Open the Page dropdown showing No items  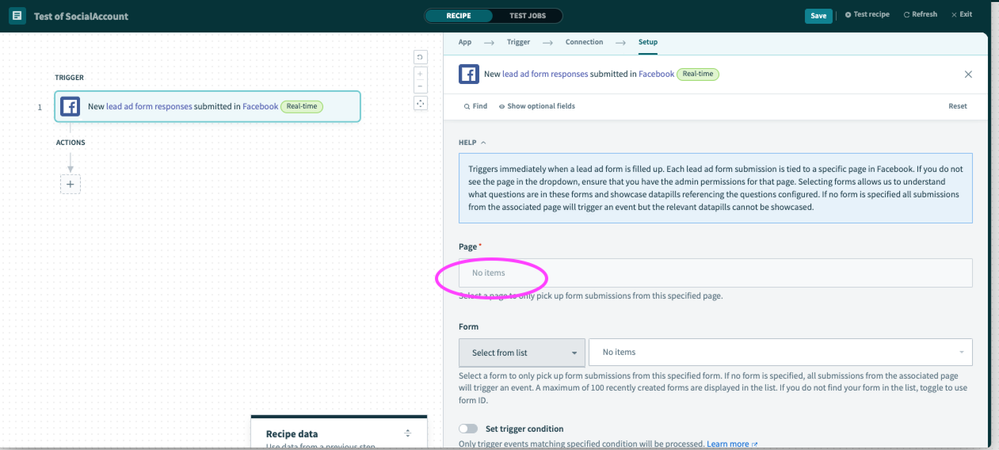click(715, 273)
